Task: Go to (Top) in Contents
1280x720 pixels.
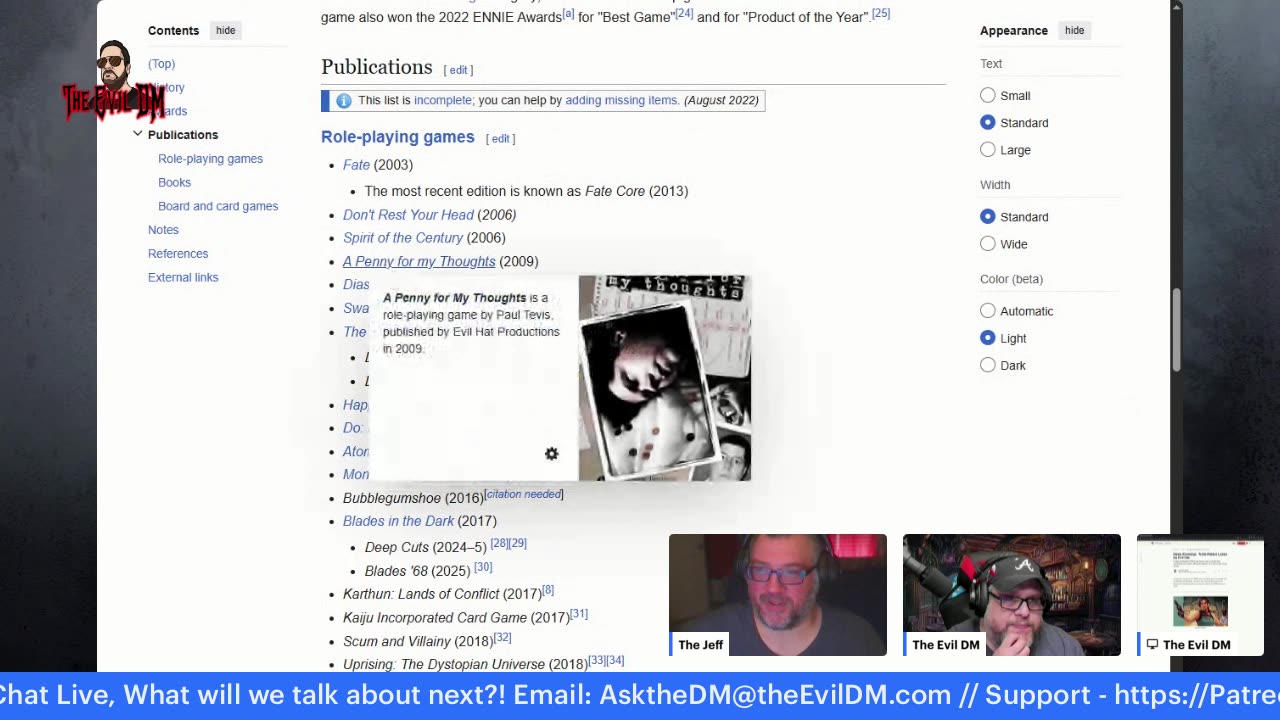Action: [161, 64]
